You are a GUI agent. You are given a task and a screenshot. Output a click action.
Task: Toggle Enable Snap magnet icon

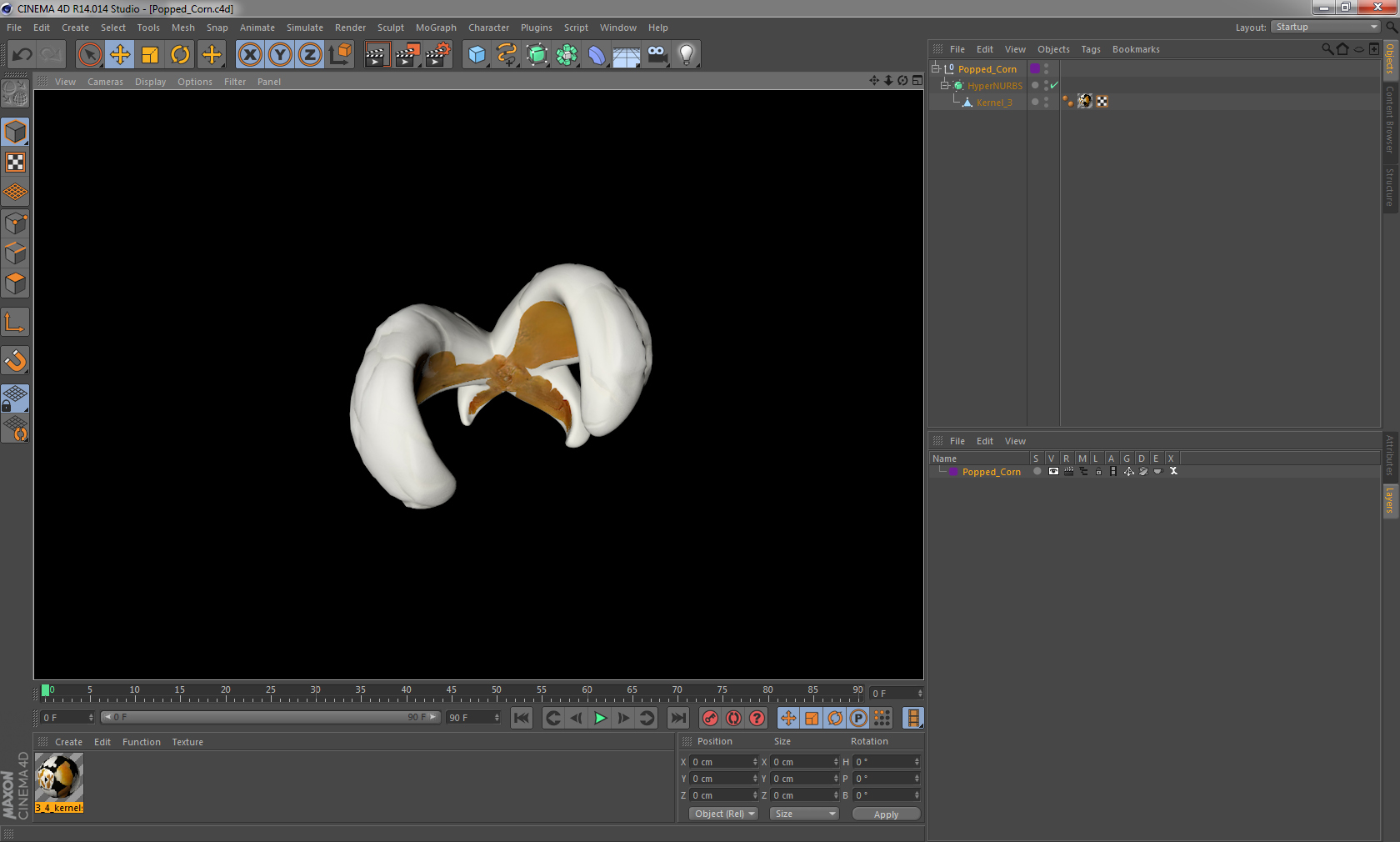(x=15, y=361)
